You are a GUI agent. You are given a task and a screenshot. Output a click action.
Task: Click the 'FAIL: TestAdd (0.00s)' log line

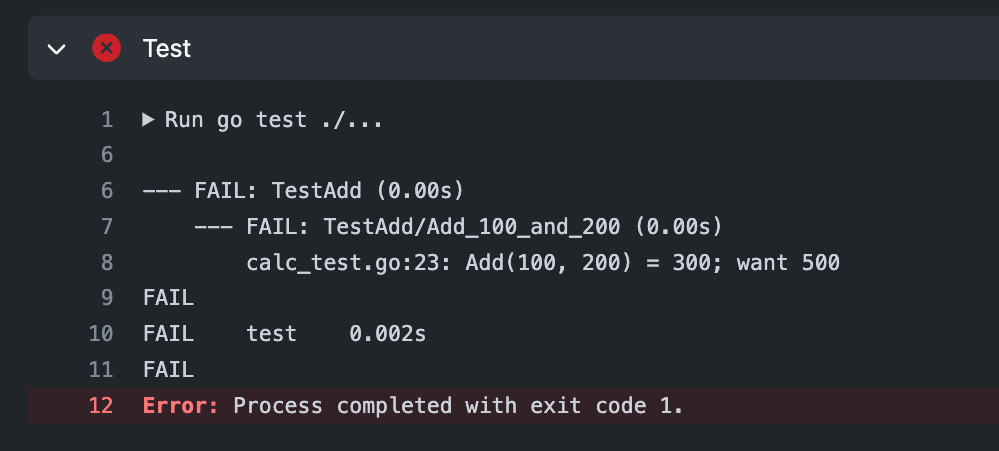(x=303, y=190)
